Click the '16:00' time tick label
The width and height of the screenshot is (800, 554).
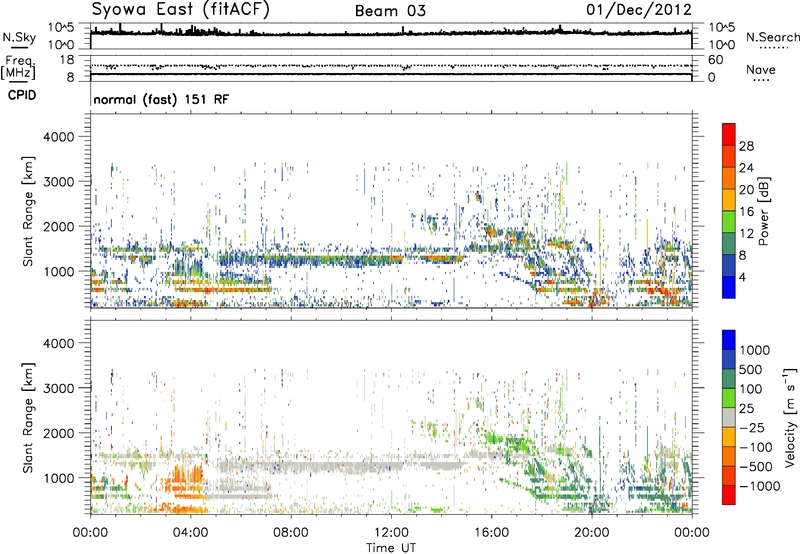click(x=491, y=533)
